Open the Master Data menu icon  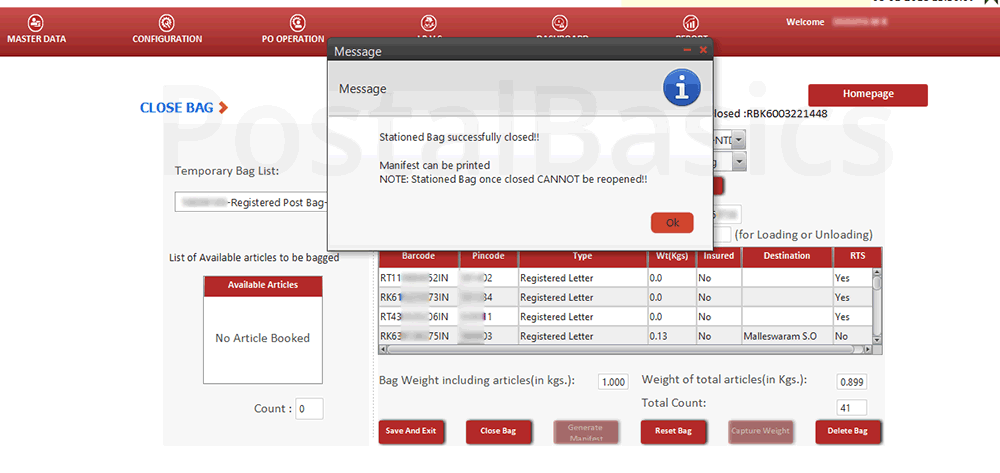(x=36, y=23)
